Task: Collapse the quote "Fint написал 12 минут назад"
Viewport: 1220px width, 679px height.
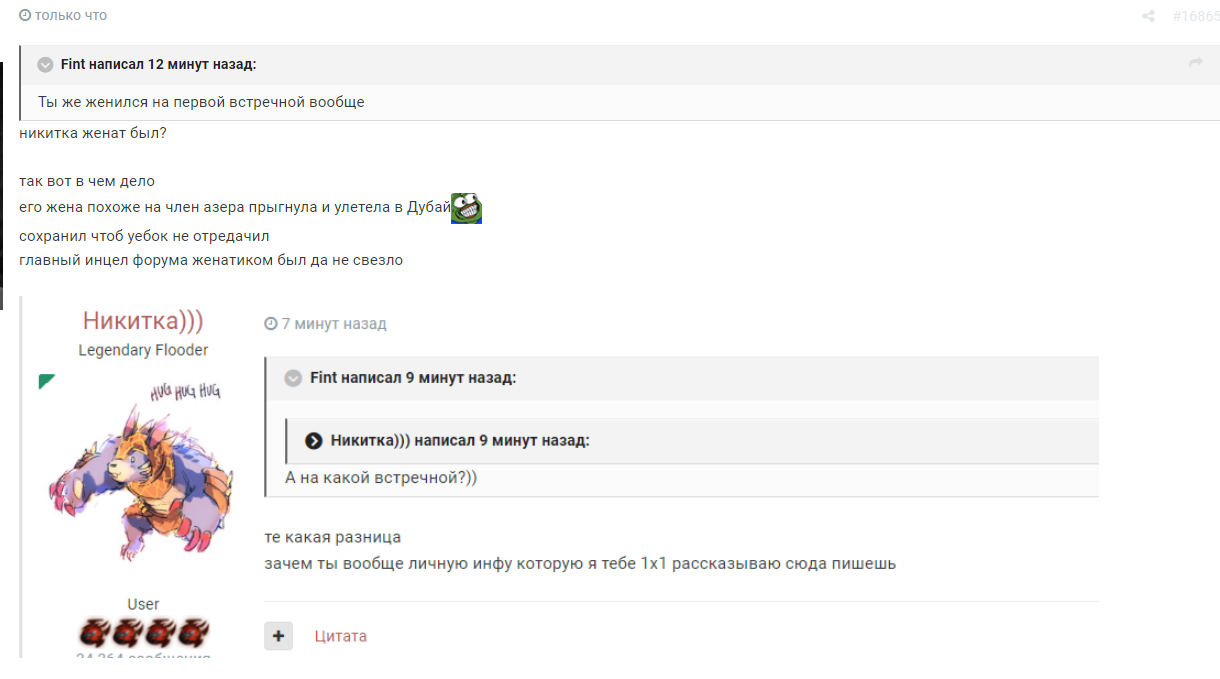Action: (x=45, y=65)
